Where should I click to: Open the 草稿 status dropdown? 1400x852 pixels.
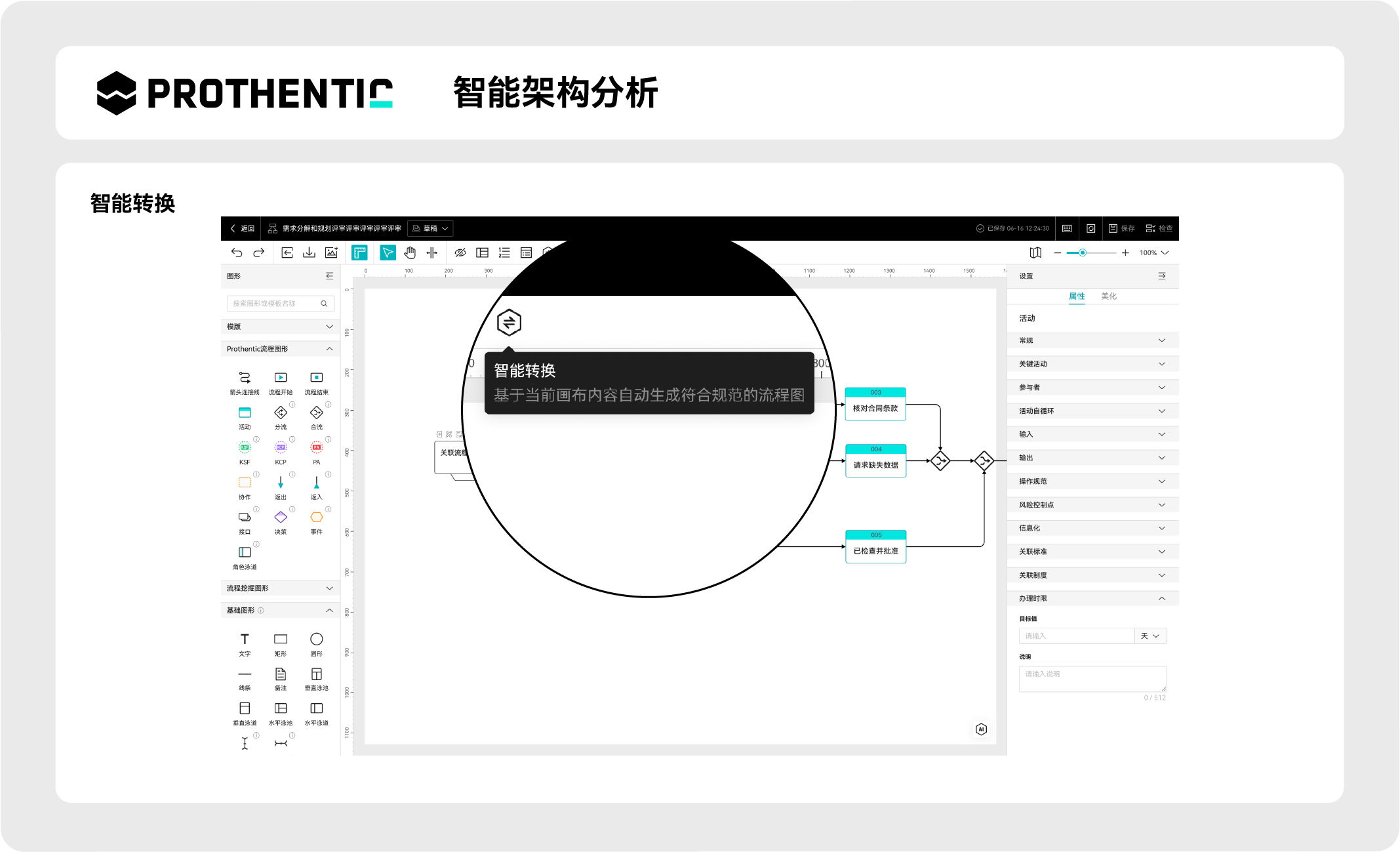click(431, 228)
